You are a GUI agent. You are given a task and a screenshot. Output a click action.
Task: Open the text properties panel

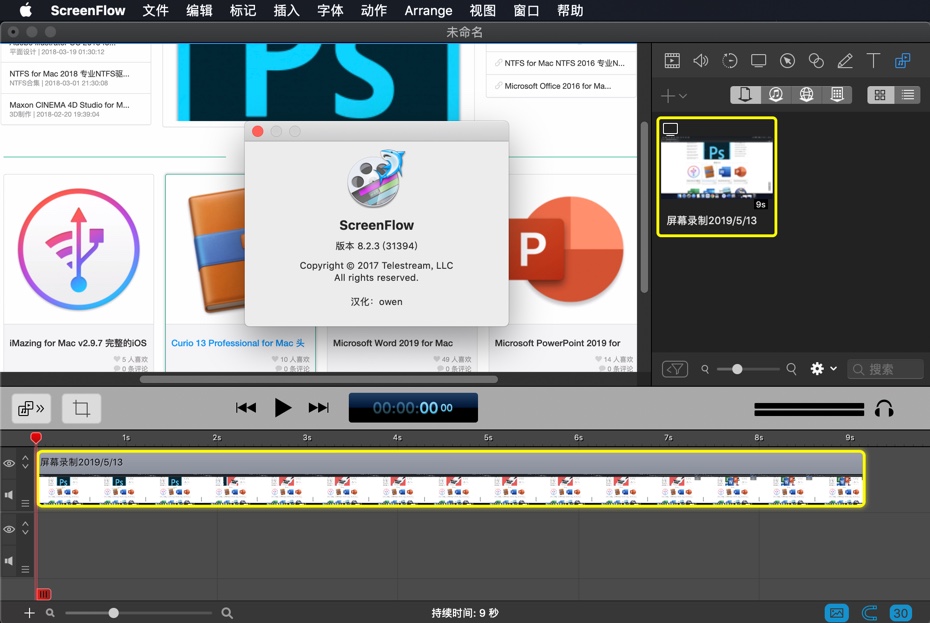tap(872, 60)
